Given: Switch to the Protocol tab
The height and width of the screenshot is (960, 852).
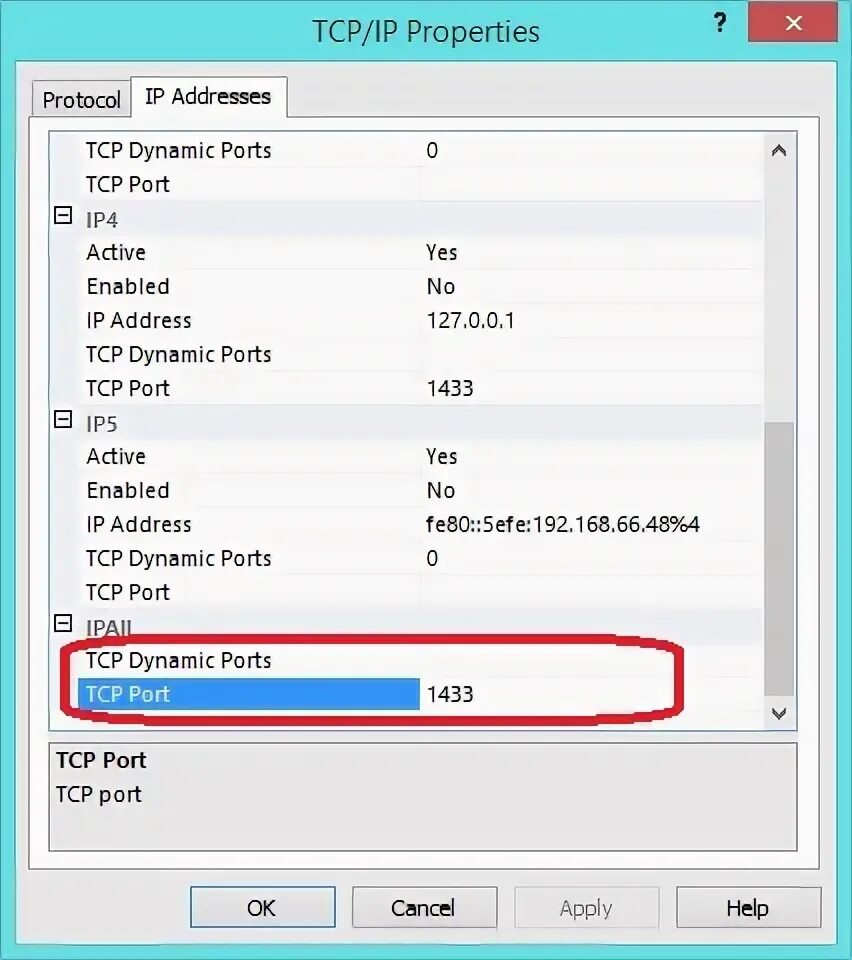Looking at the screenshot, I should (80, 97).
